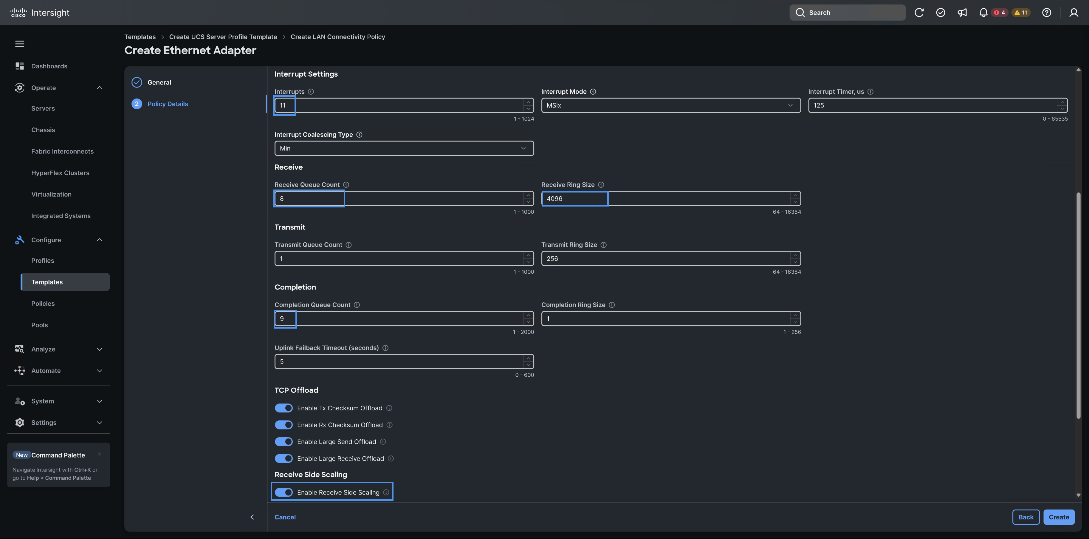The width and height of the screenshot is (1089, 539).
Task: Click the Back button
Action: coord(1026,517)
